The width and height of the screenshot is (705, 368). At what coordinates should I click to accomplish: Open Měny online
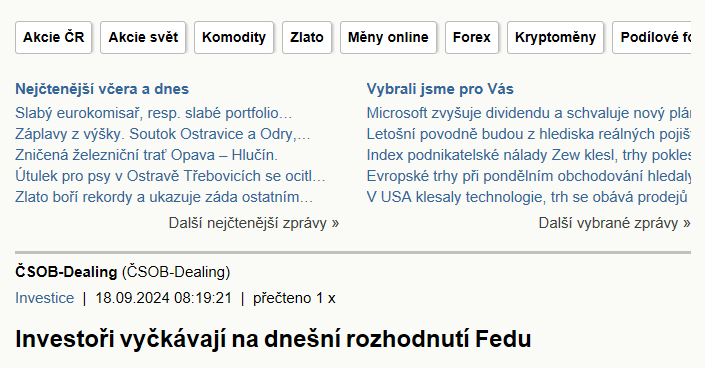(x=388, y=37)
